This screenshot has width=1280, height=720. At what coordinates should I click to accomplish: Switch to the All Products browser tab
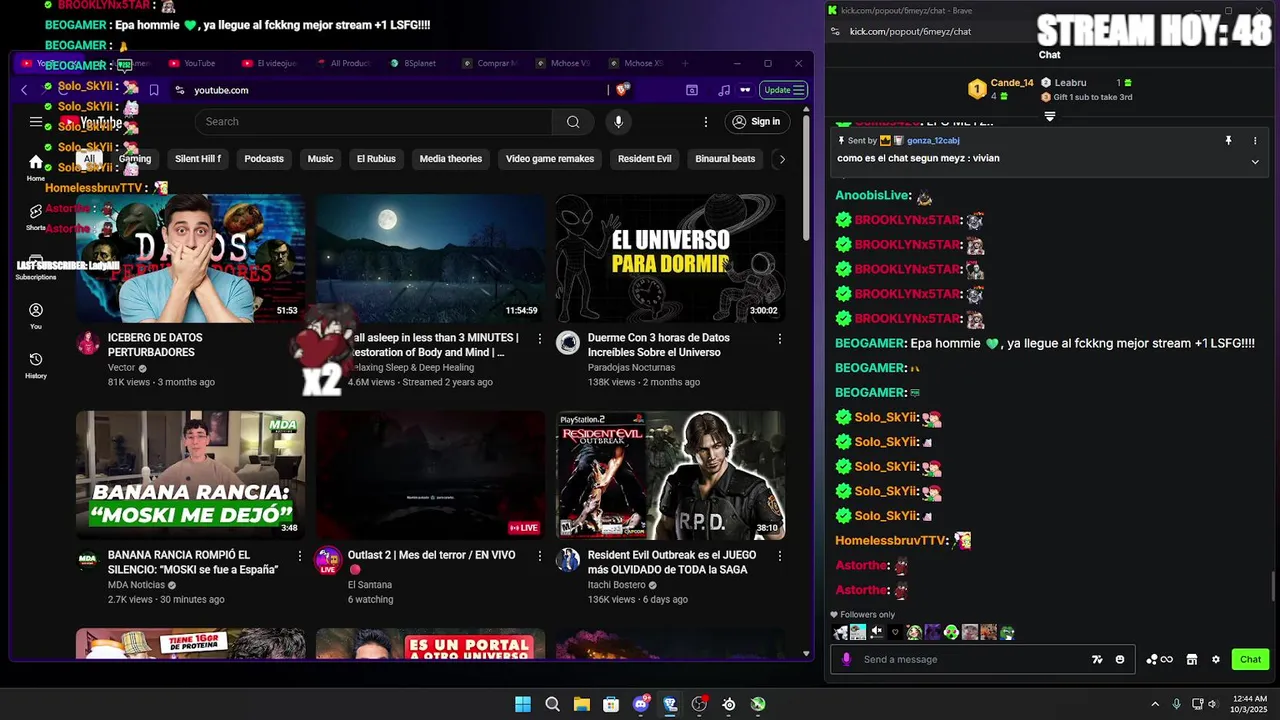pyautogui.click(x=343, y=63)
